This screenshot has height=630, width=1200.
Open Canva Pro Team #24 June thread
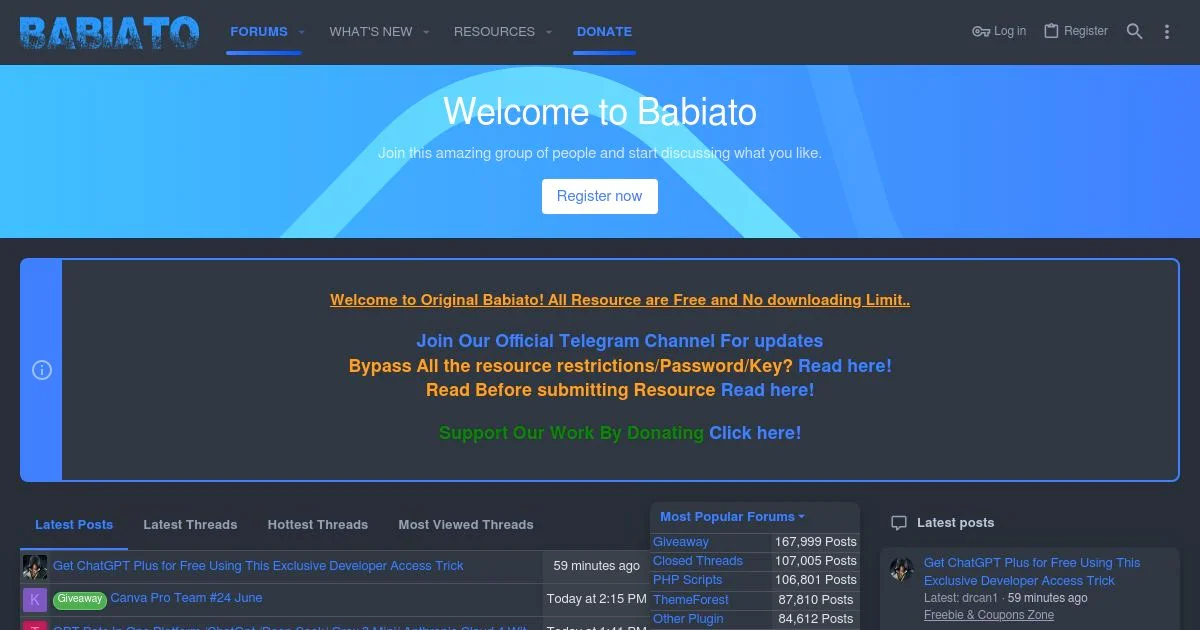[x=186, y=598]
